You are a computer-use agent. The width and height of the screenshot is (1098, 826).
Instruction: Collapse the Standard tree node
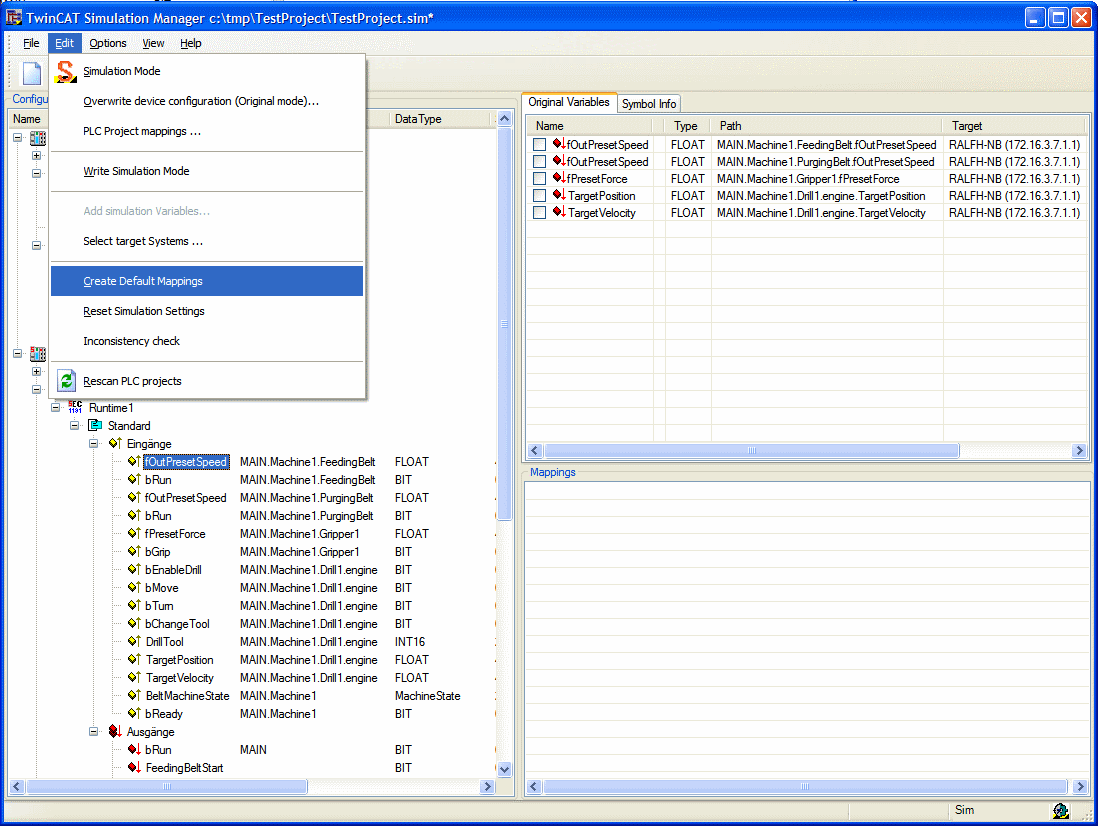pos(74,426)
